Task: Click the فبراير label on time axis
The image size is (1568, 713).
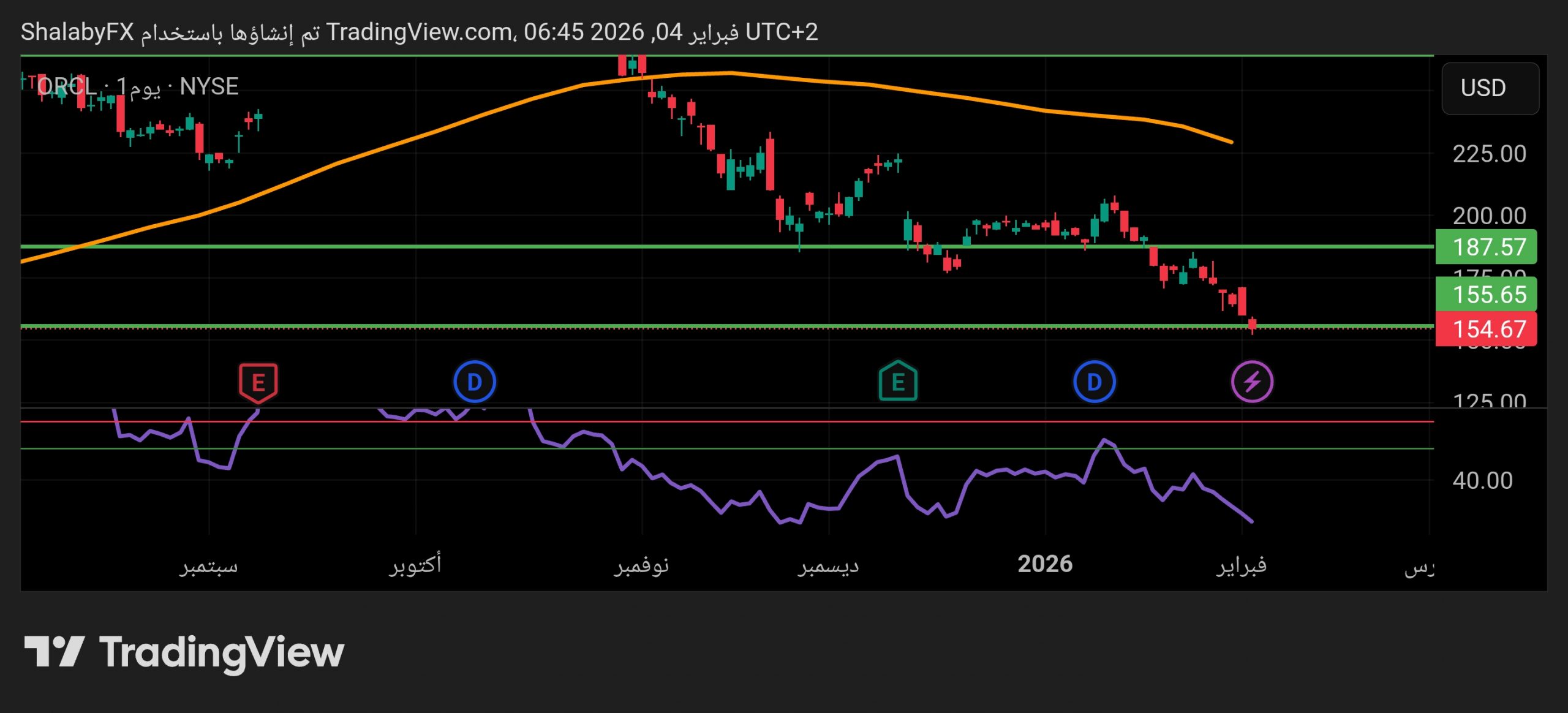Action: 1241,565
